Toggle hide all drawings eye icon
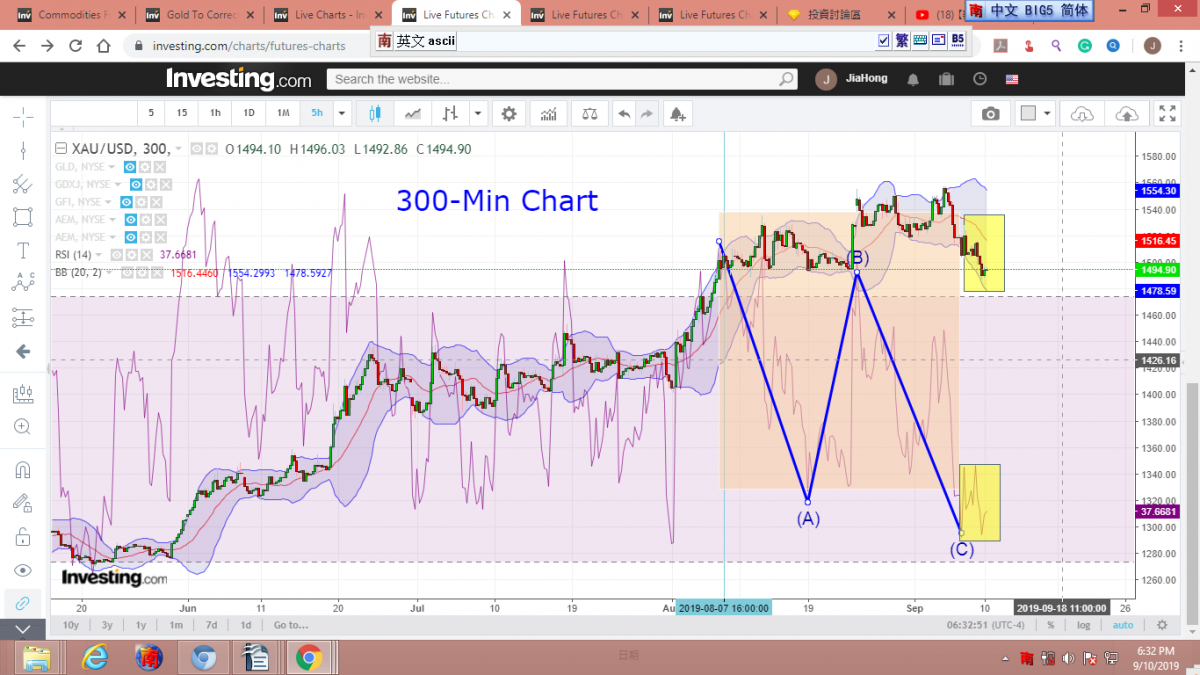 (x=23, y=570)
